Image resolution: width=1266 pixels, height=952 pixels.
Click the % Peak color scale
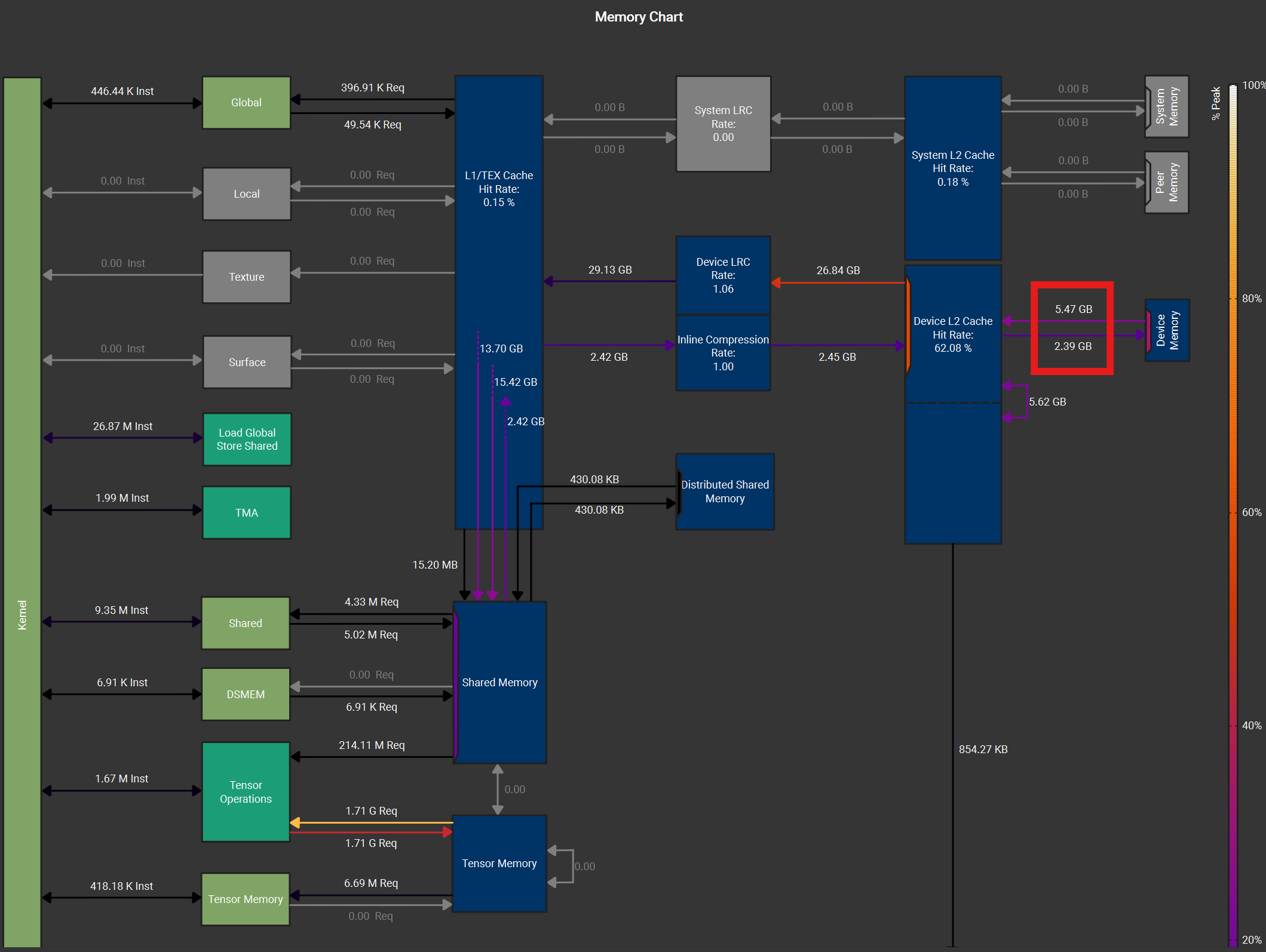[x=1233, y=514]
